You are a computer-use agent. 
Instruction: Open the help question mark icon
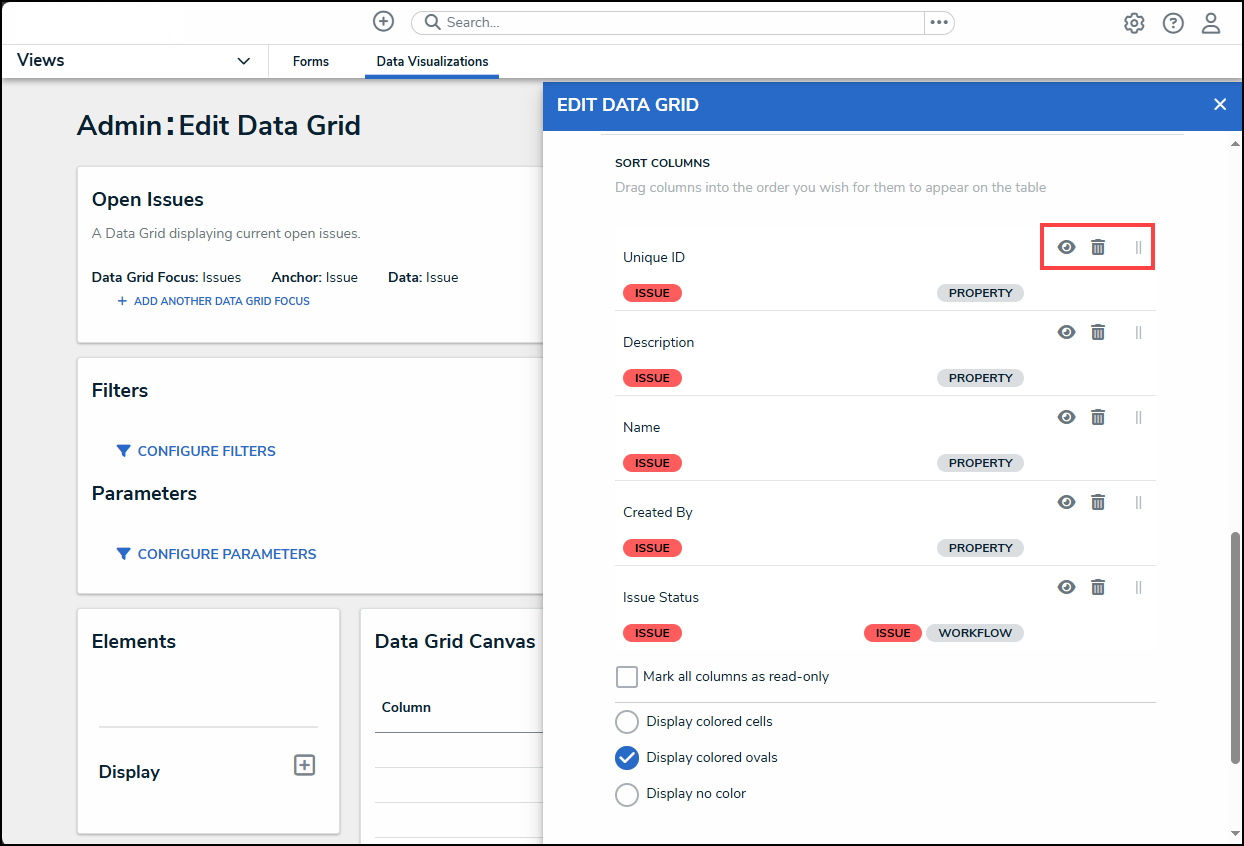(1173, 23)
